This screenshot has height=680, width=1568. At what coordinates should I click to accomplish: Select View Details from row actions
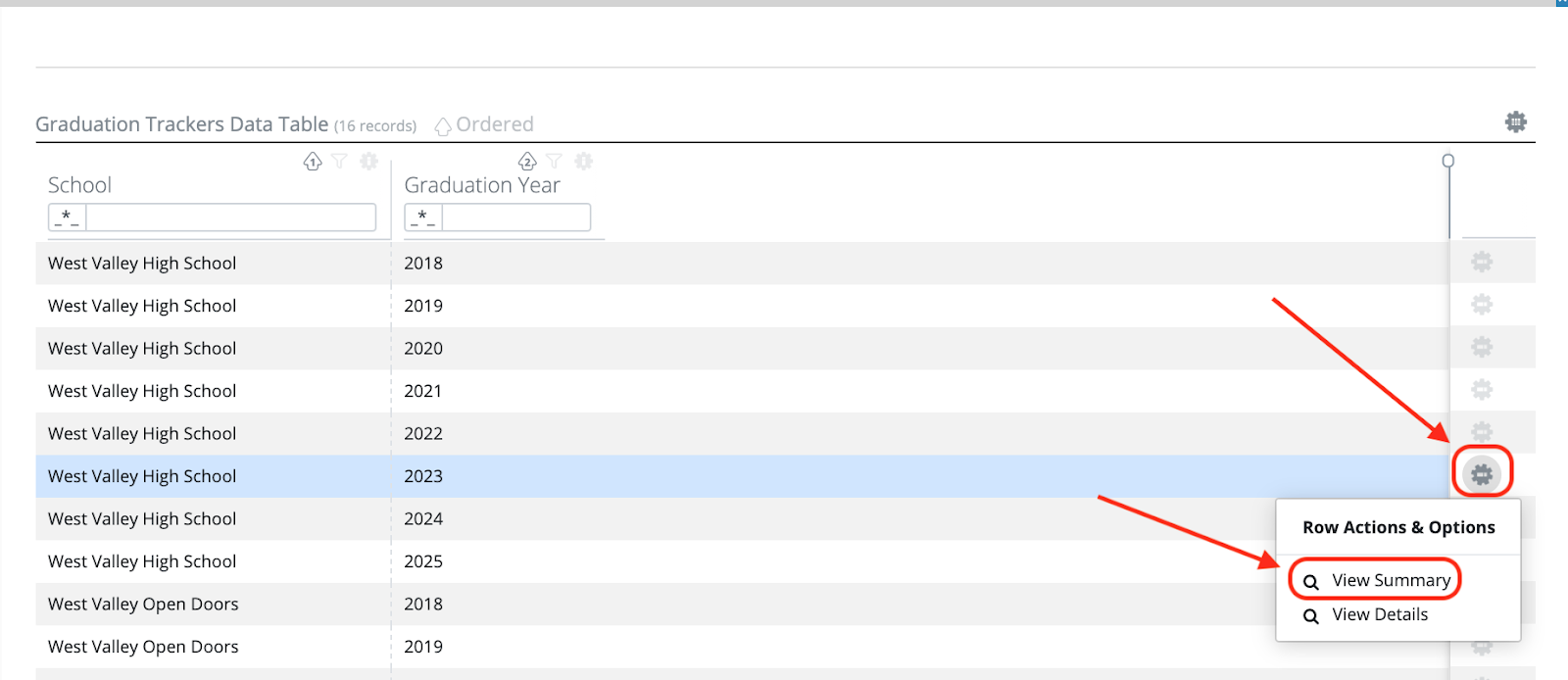click(1365, 615)
